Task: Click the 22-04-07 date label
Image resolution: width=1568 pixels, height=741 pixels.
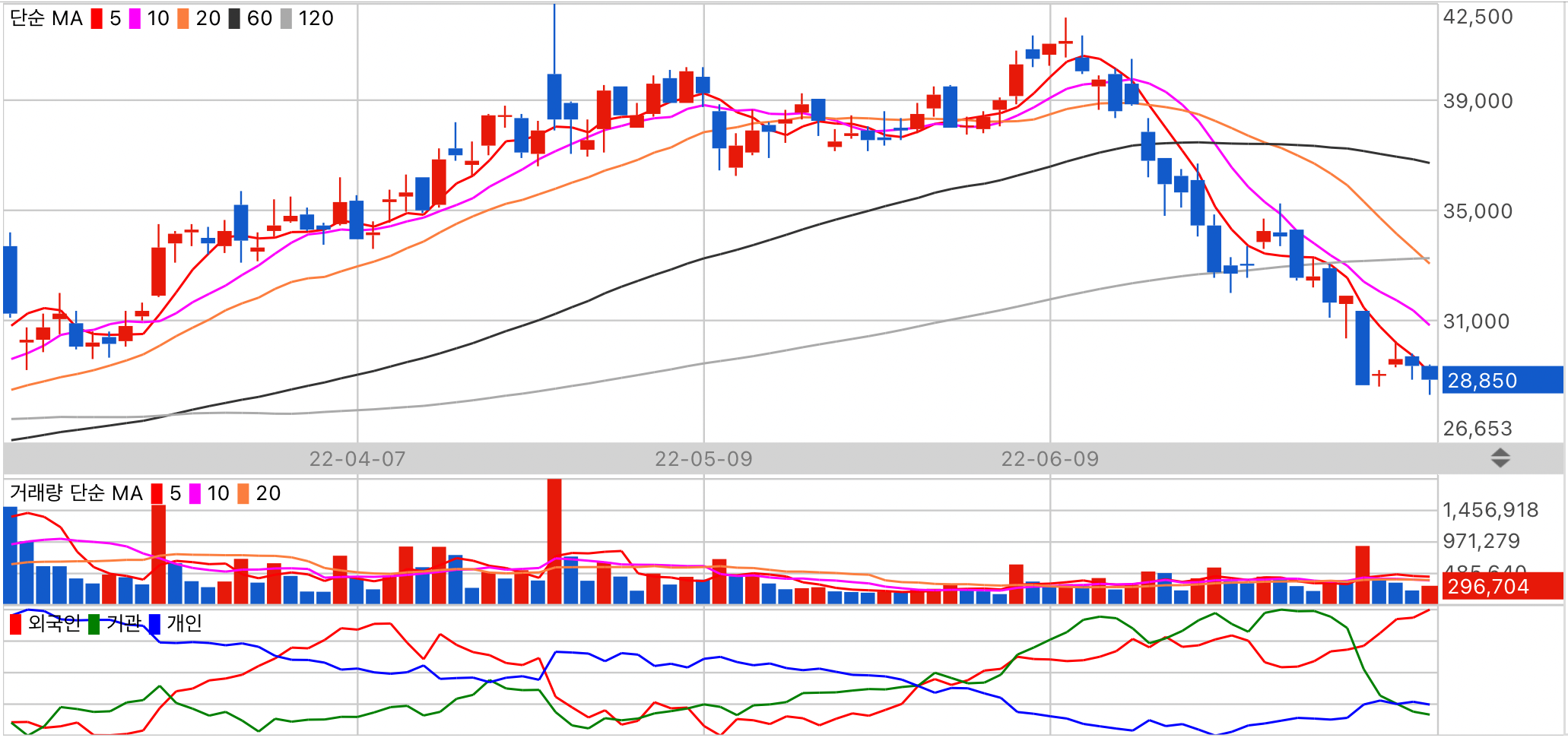Action: pos(357,459)
